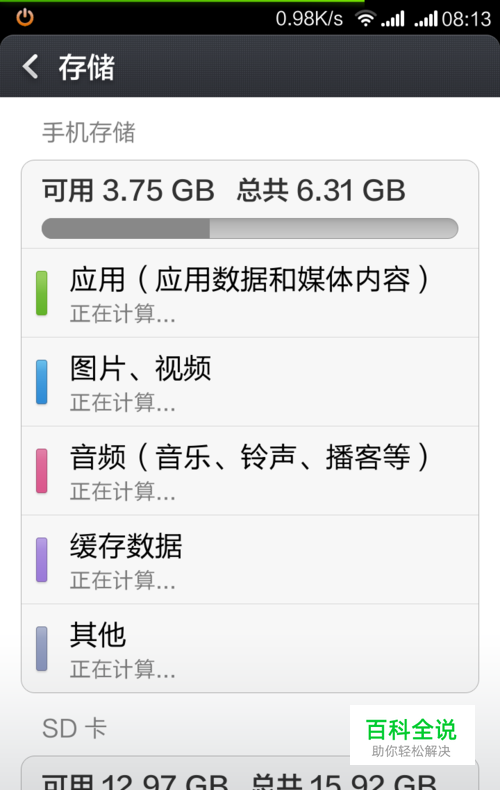Open 应用（应用数据和媒体内容）entry
This screenshot has height=790, width=500.
click(x=250, y=293)
